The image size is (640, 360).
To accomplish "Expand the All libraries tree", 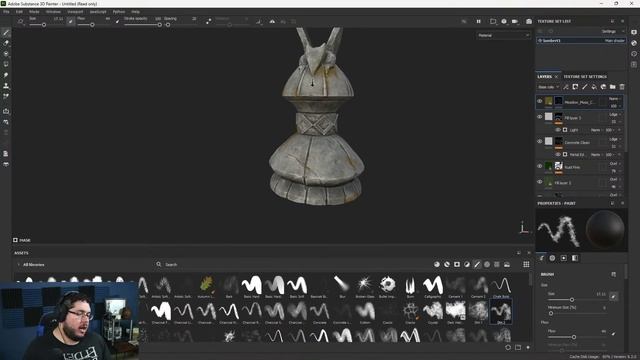I will coord(18,264).
